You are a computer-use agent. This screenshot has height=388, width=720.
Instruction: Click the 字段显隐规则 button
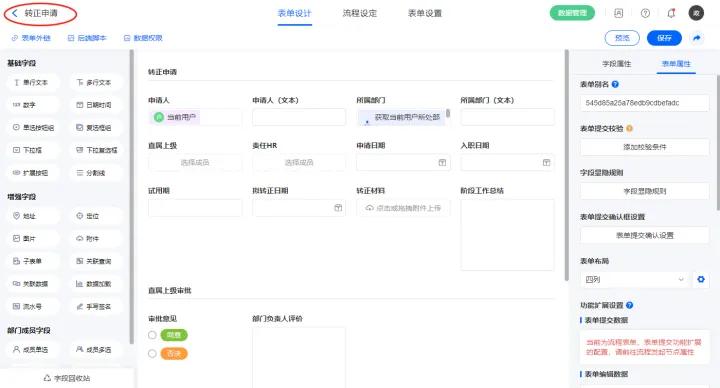[645, 191]
